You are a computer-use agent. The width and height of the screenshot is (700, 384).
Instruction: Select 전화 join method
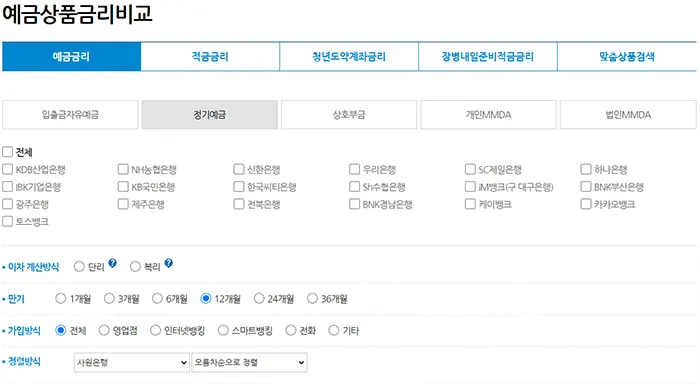[x=291, y=330]
